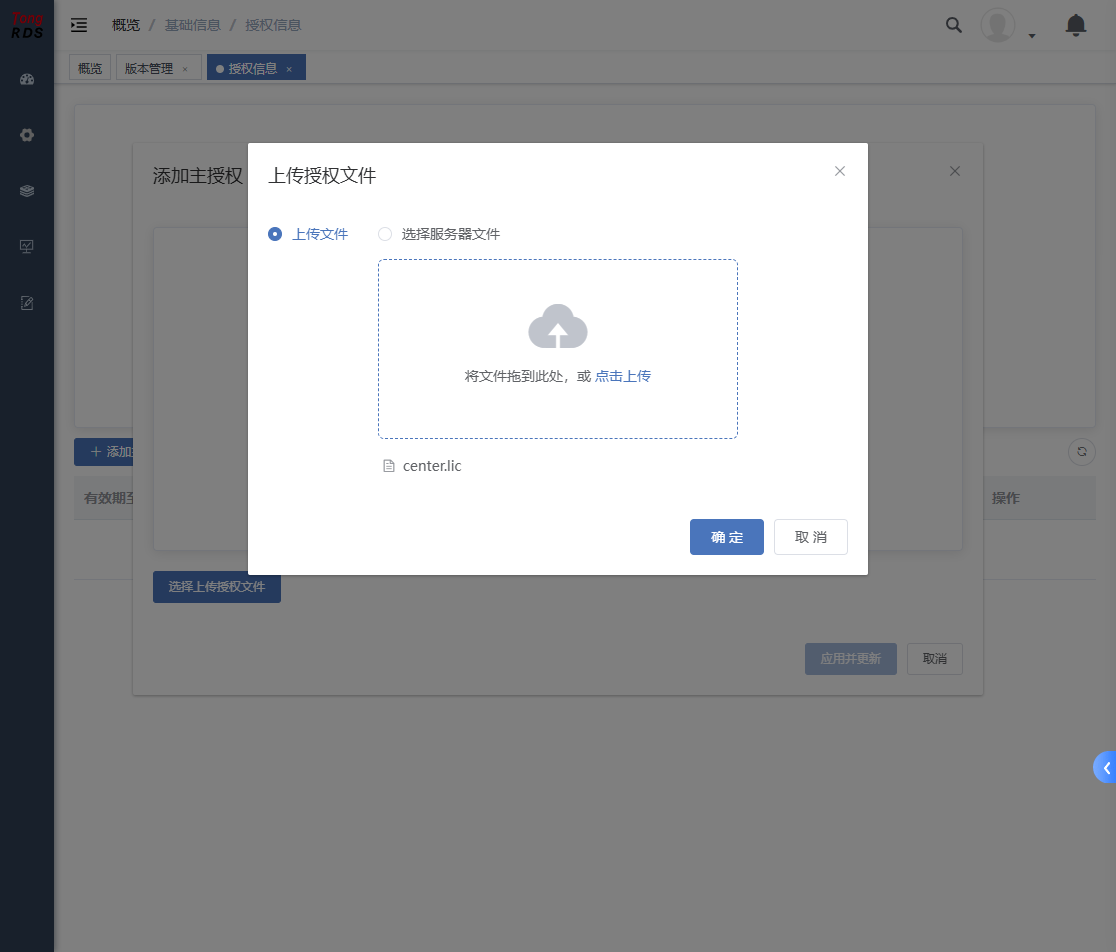Open the edit note icon in sidebar
1116x952 pixels.
[x=27, y=303]
